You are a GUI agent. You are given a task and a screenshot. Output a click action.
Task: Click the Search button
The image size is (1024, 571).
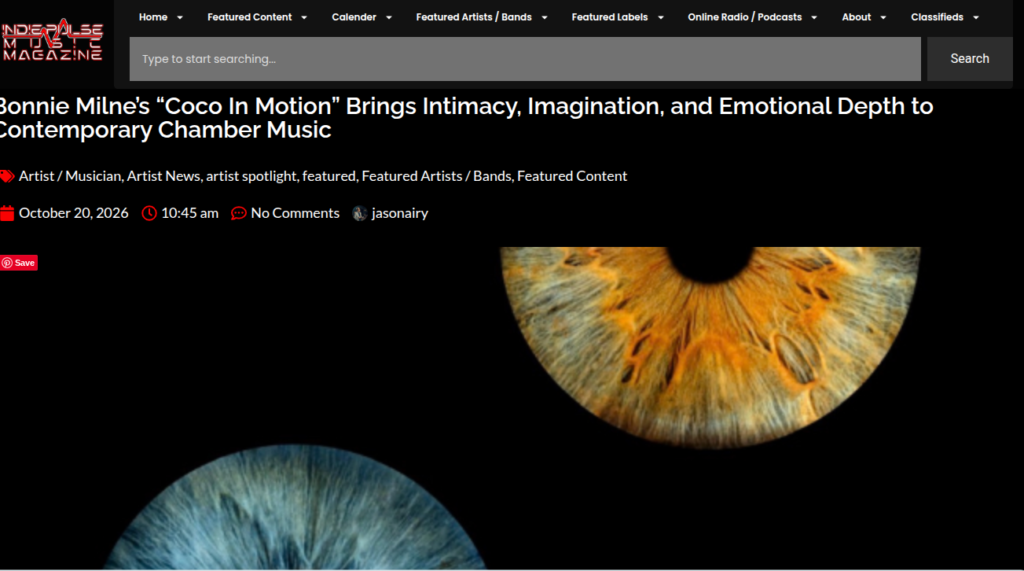click(x=970, y=59)
